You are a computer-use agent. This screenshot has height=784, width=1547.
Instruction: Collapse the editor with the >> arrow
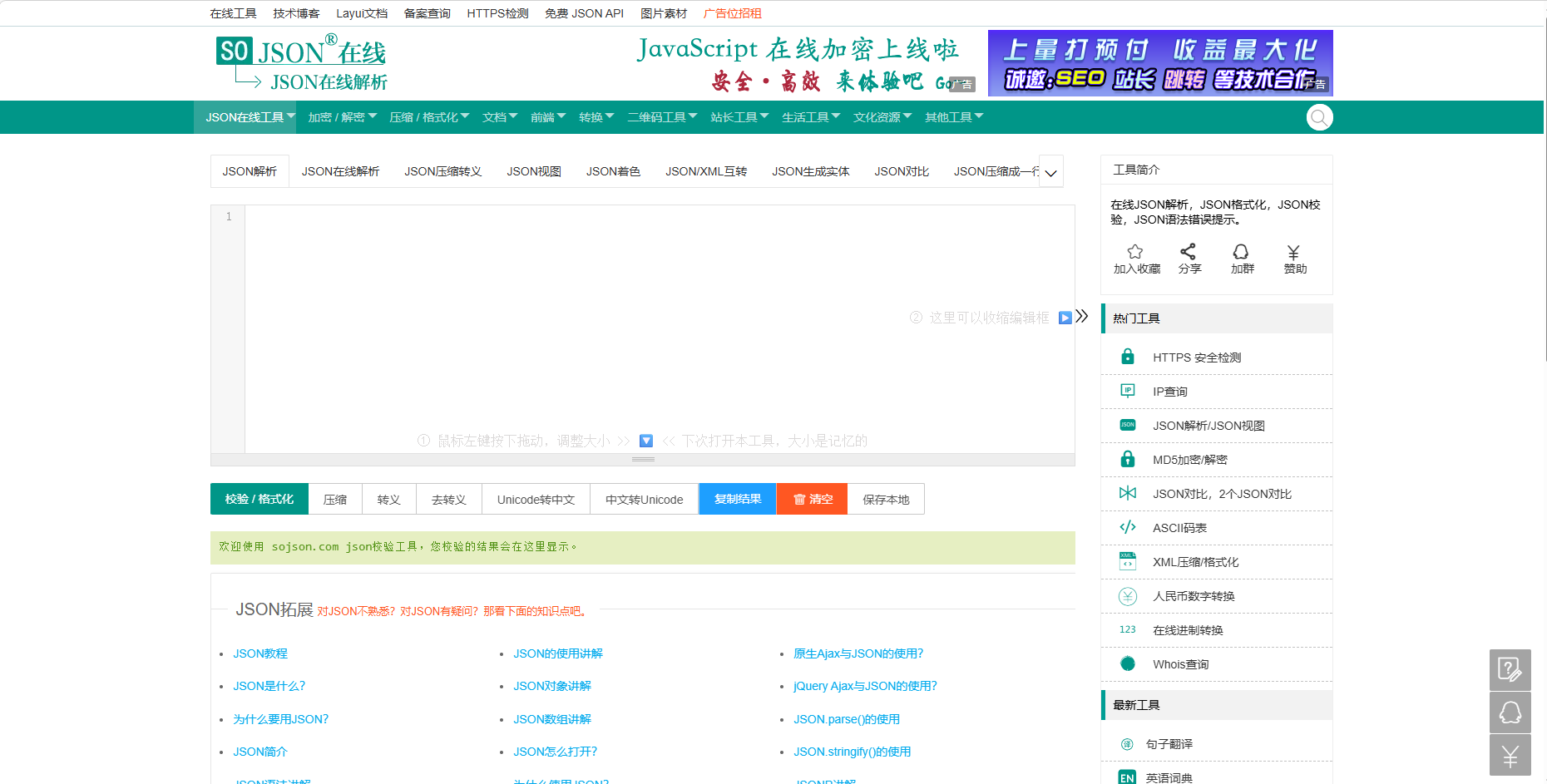tap(1082, 316)
